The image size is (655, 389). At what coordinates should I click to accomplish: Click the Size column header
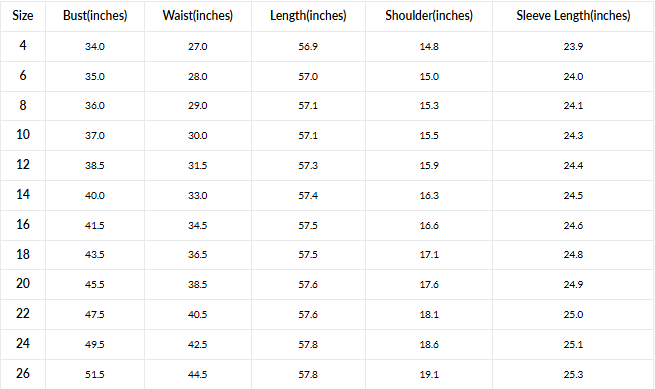[23, 15]
